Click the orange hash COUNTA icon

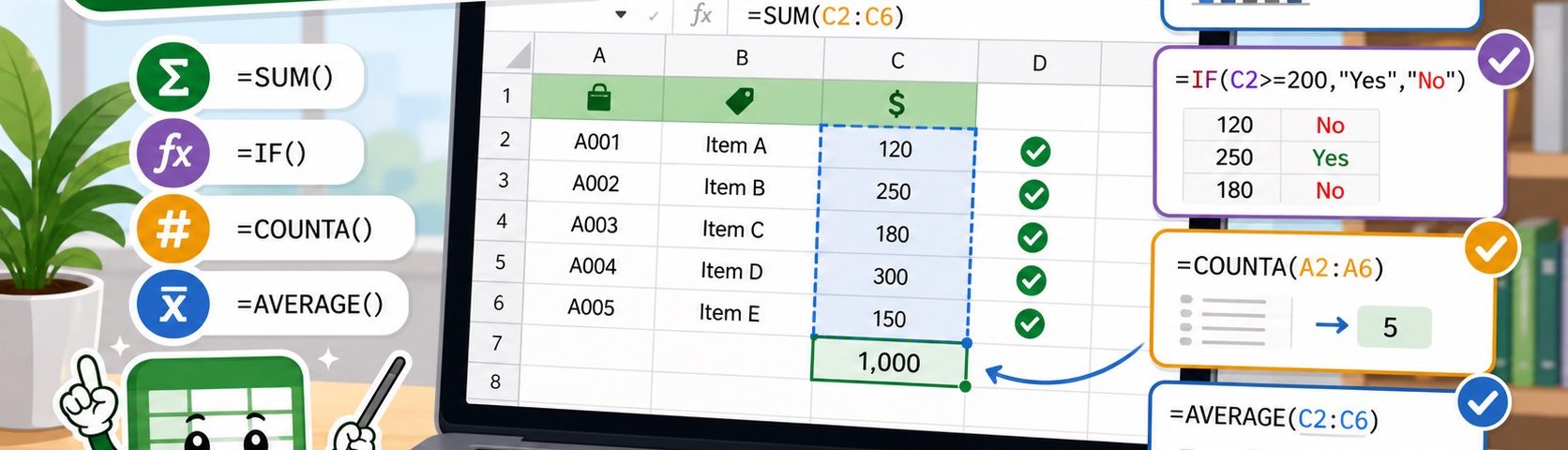pyautogui.click(x=173, y=229)
